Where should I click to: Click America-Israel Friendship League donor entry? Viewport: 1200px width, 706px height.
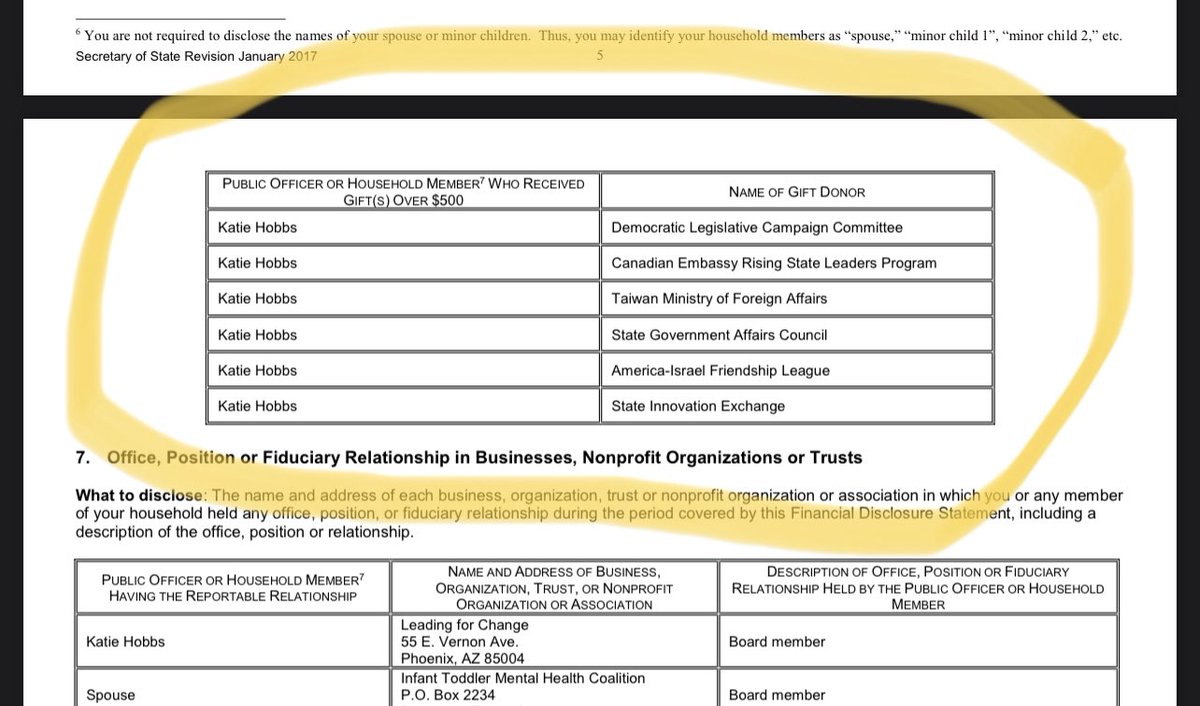click(x=720, y=371)
